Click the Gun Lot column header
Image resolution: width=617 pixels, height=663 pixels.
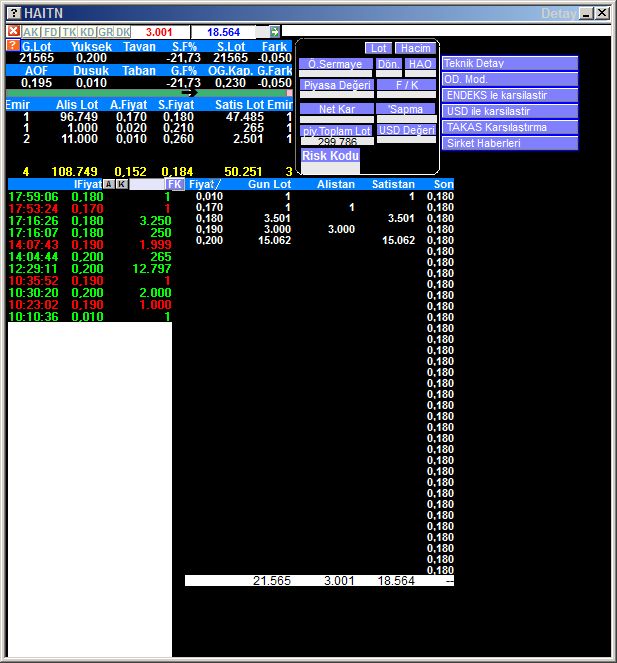pos(269,184)
